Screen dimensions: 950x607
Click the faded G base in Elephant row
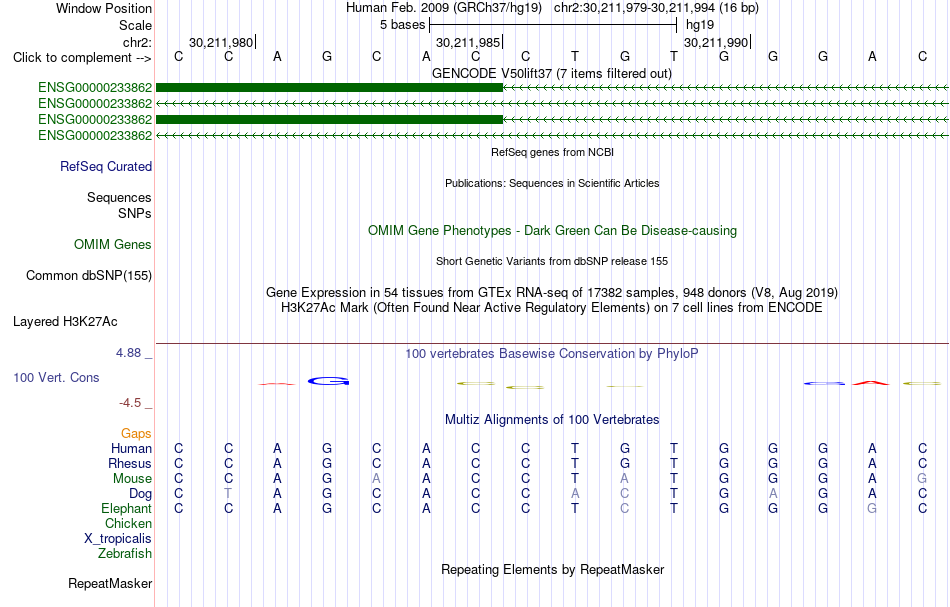pos(872,509)
